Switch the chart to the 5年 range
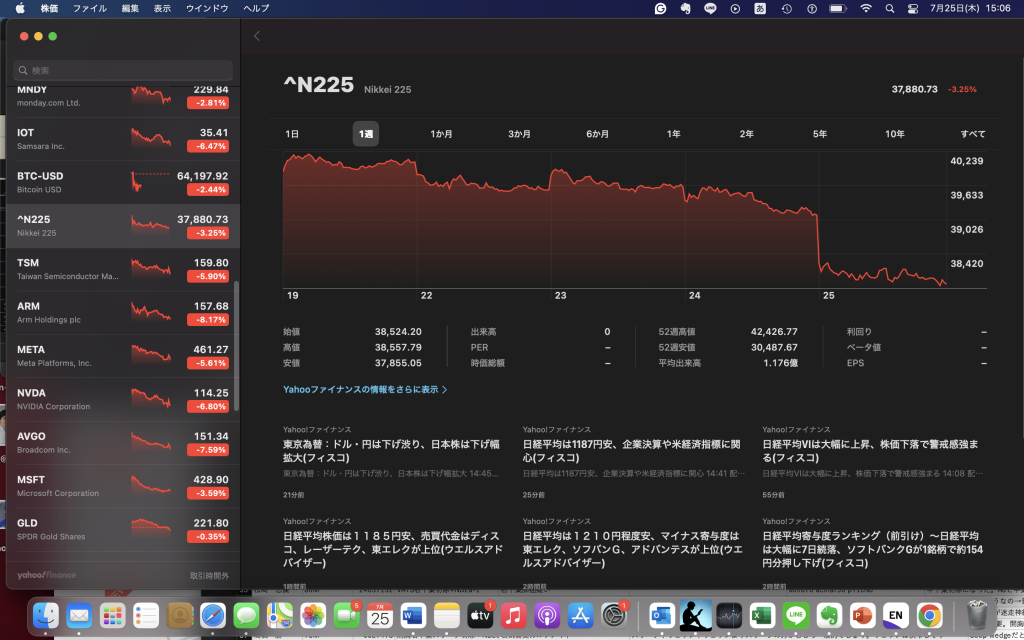 (x=820, y=134)
